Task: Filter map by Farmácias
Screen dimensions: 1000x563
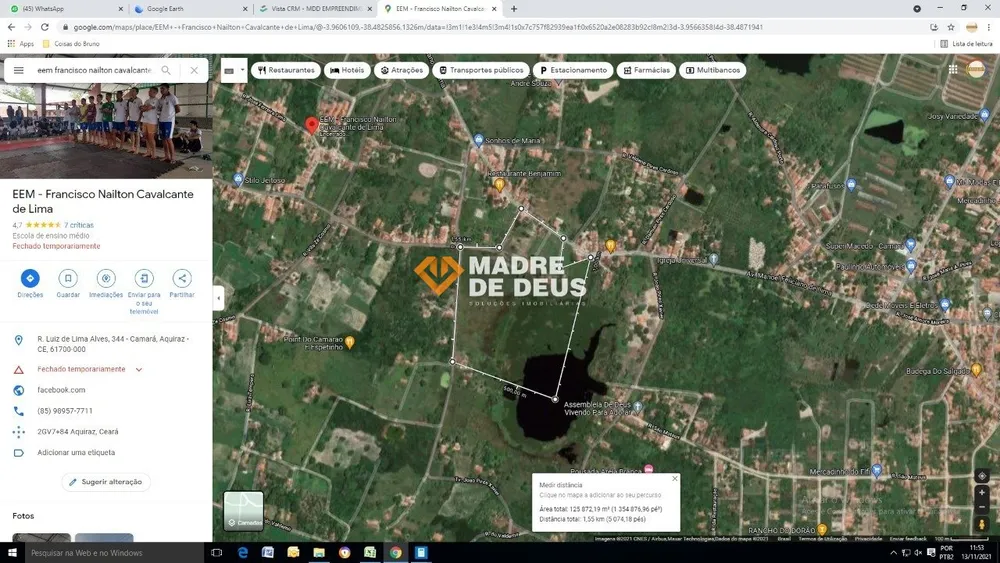Action: (646, 70)
